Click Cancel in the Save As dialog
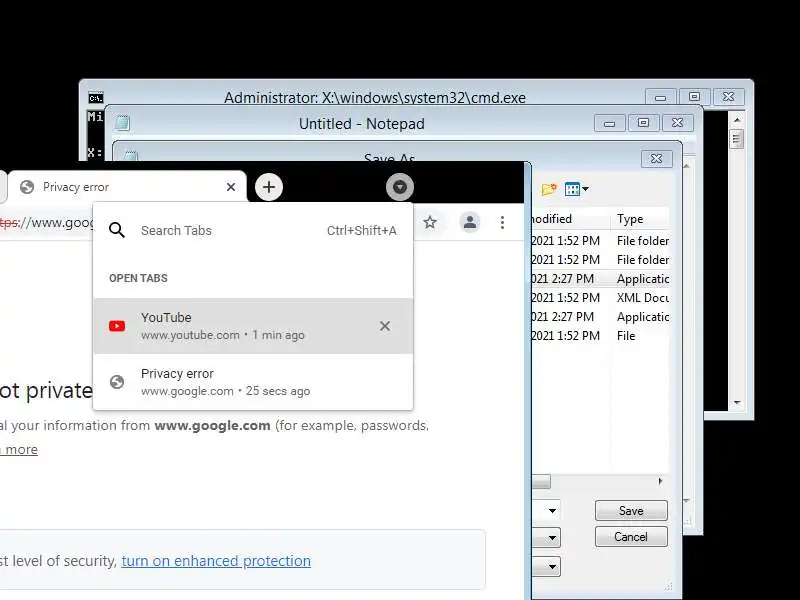 (x=631, y=537)
